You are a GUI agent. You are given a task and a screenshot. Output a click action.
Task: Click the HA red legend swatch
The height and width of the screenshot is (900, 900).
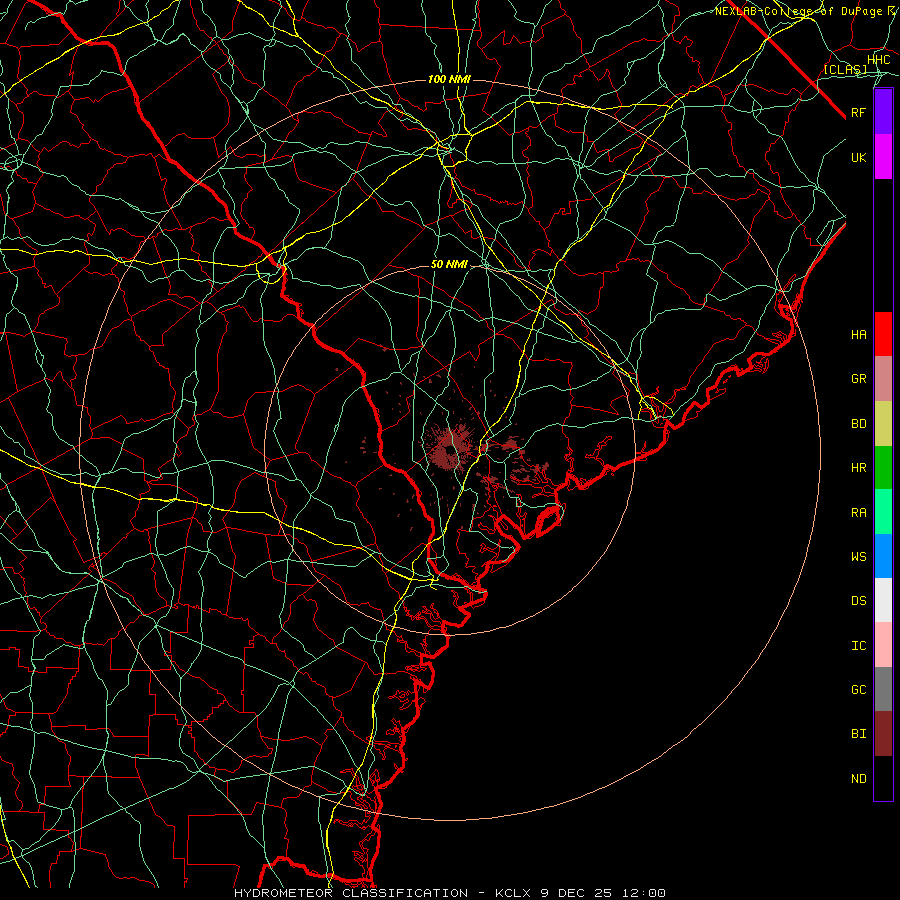click(883, 334)
